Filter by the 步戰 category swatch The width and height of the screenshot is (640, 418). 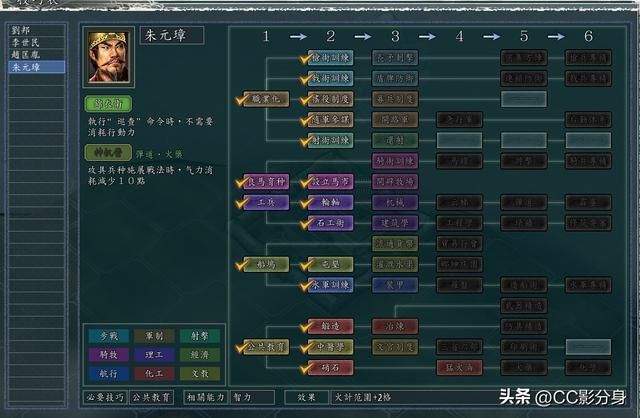pos(109,336)
